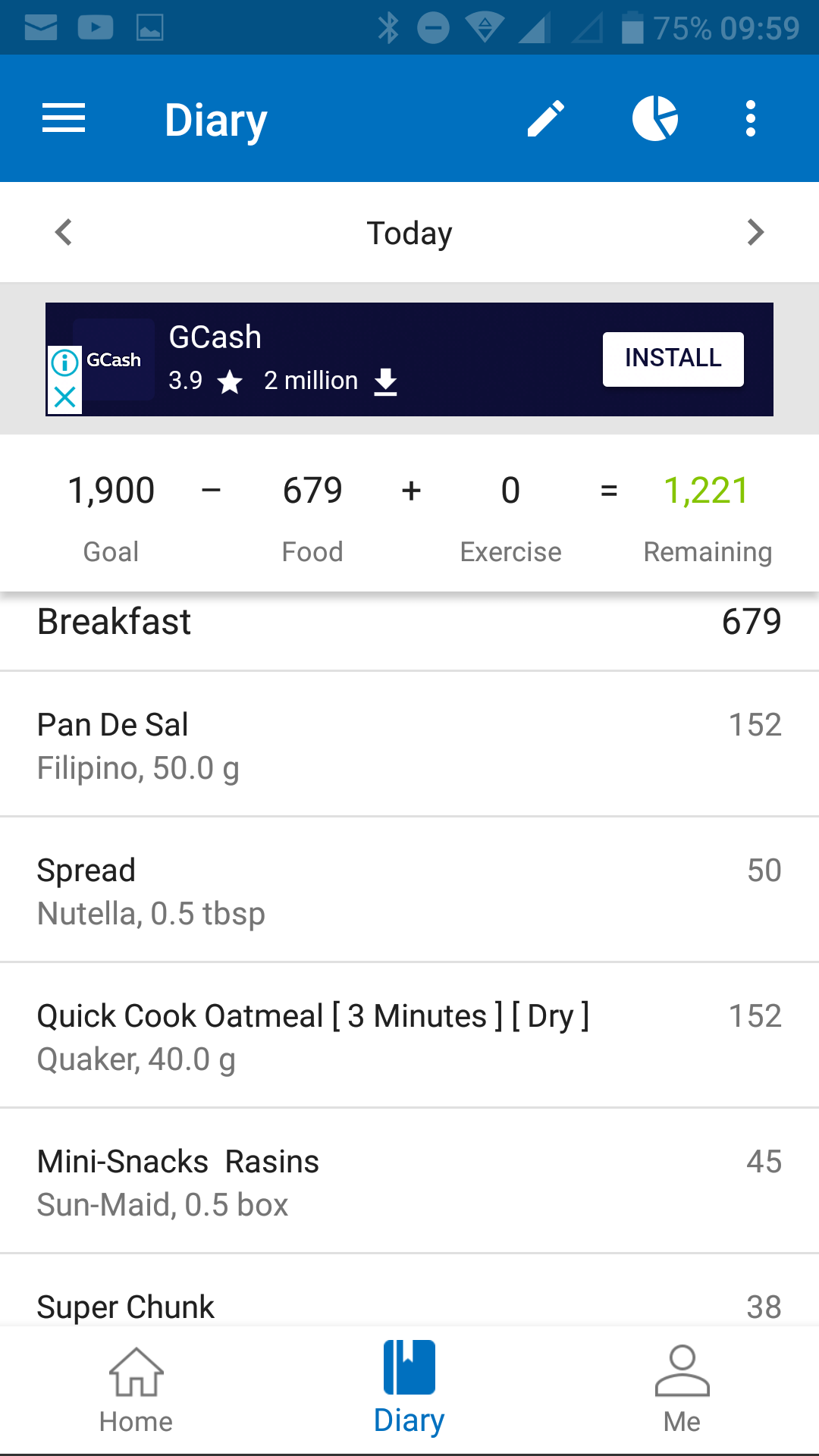Open the Me profile tab
Screen dimensions: 819x1456
[x=682, y=1389]
